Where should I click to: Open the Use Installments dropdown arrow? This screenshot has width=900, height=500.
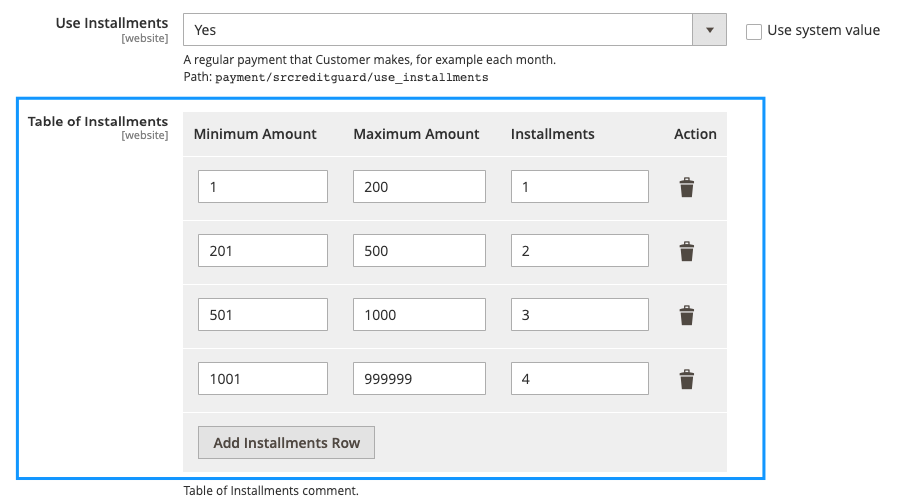pyautogui.click(x=709, y=30)
